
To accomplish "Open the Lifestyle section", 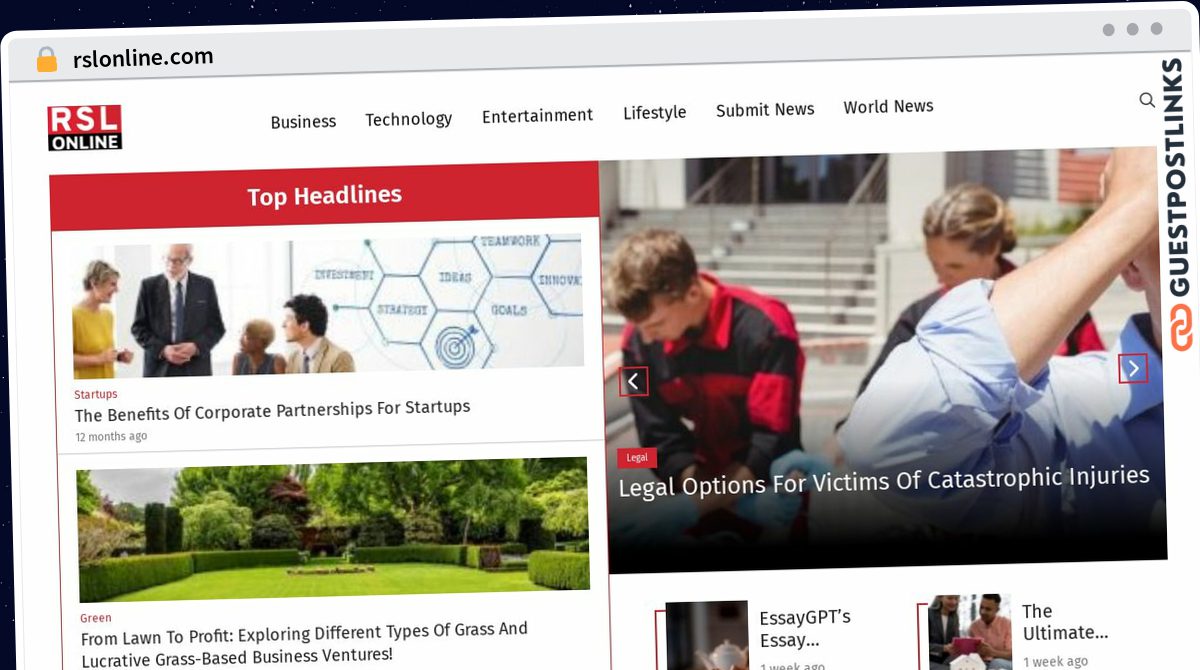I will coord(655,113).
